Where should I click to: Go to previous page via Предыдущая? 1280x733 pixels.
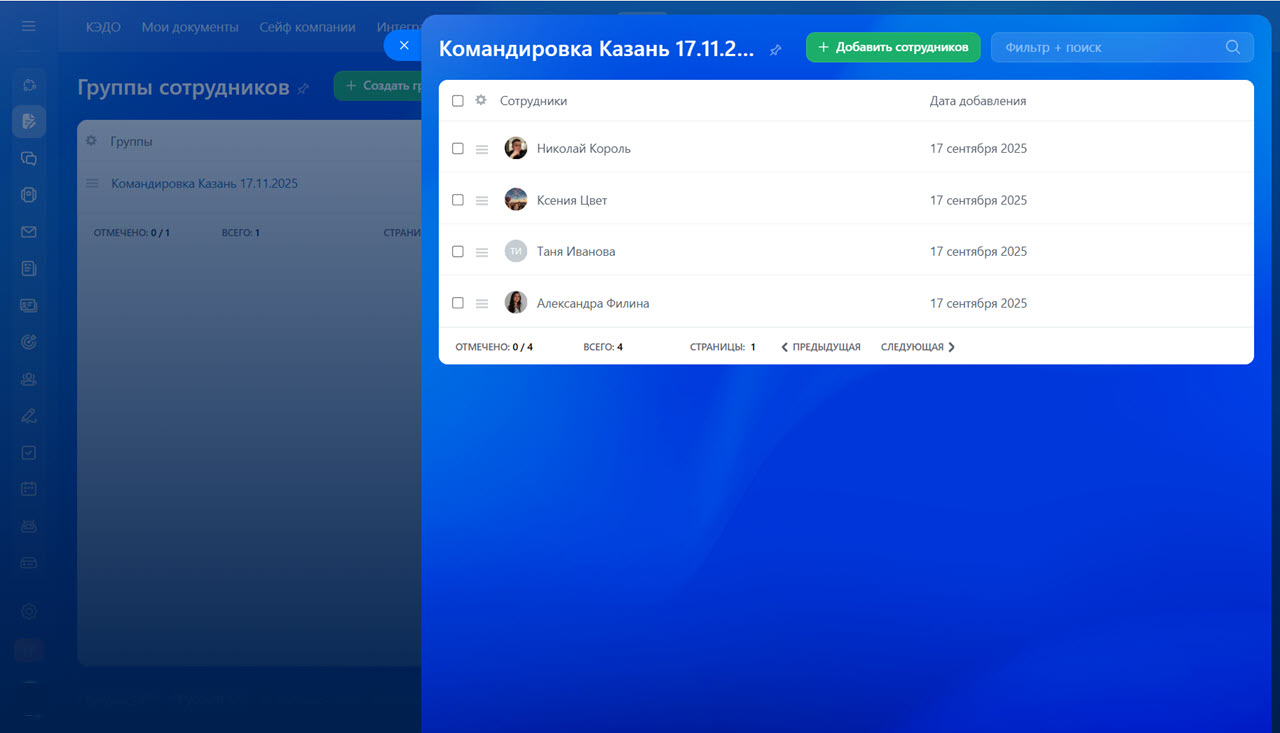tap(821, 347)
